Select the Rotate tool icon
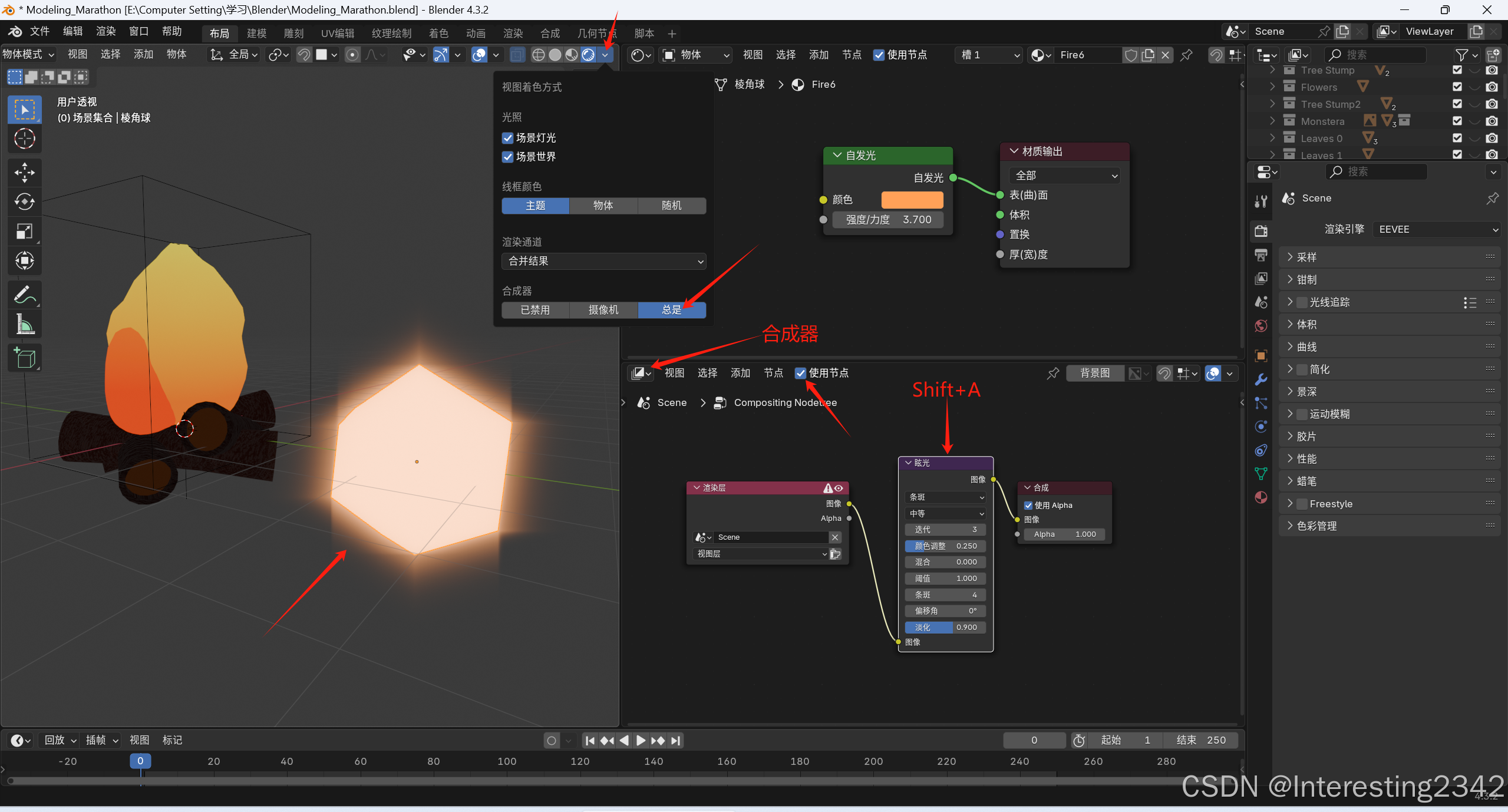The width and height of the screenshot is (1508, 812). [24, 202]
